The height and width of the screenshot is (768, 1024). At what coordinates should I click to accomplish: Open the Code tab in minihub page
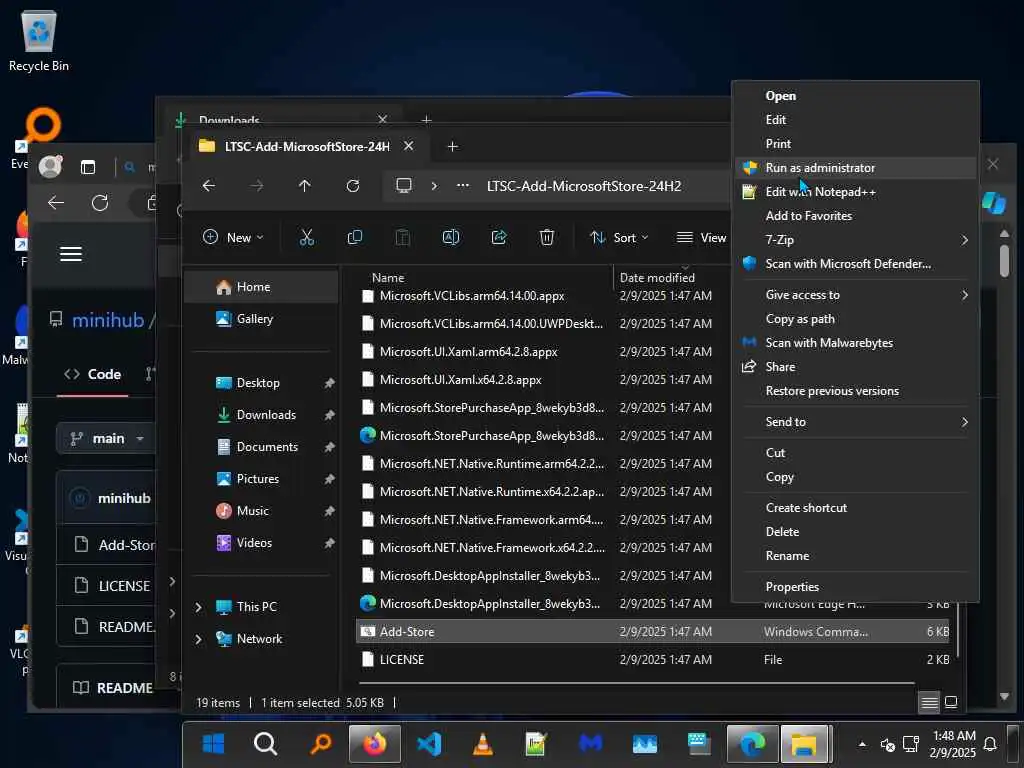tap(93, 374)
